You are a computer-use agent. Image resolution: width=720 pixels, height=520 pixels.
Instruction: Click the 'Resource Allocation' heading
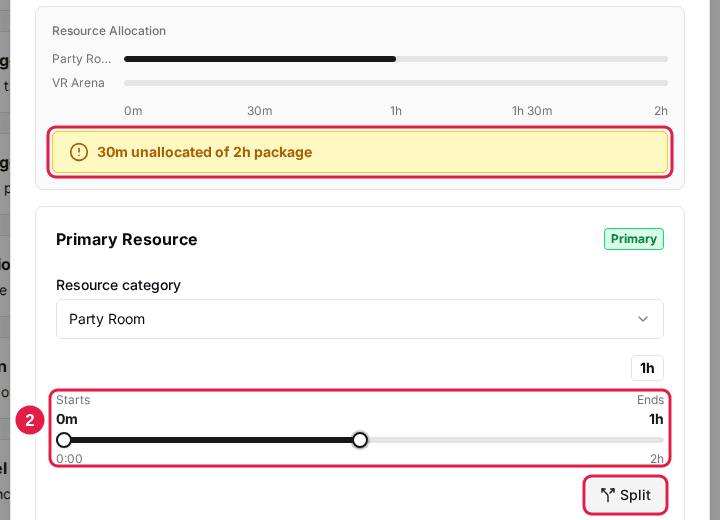[109, 31]
